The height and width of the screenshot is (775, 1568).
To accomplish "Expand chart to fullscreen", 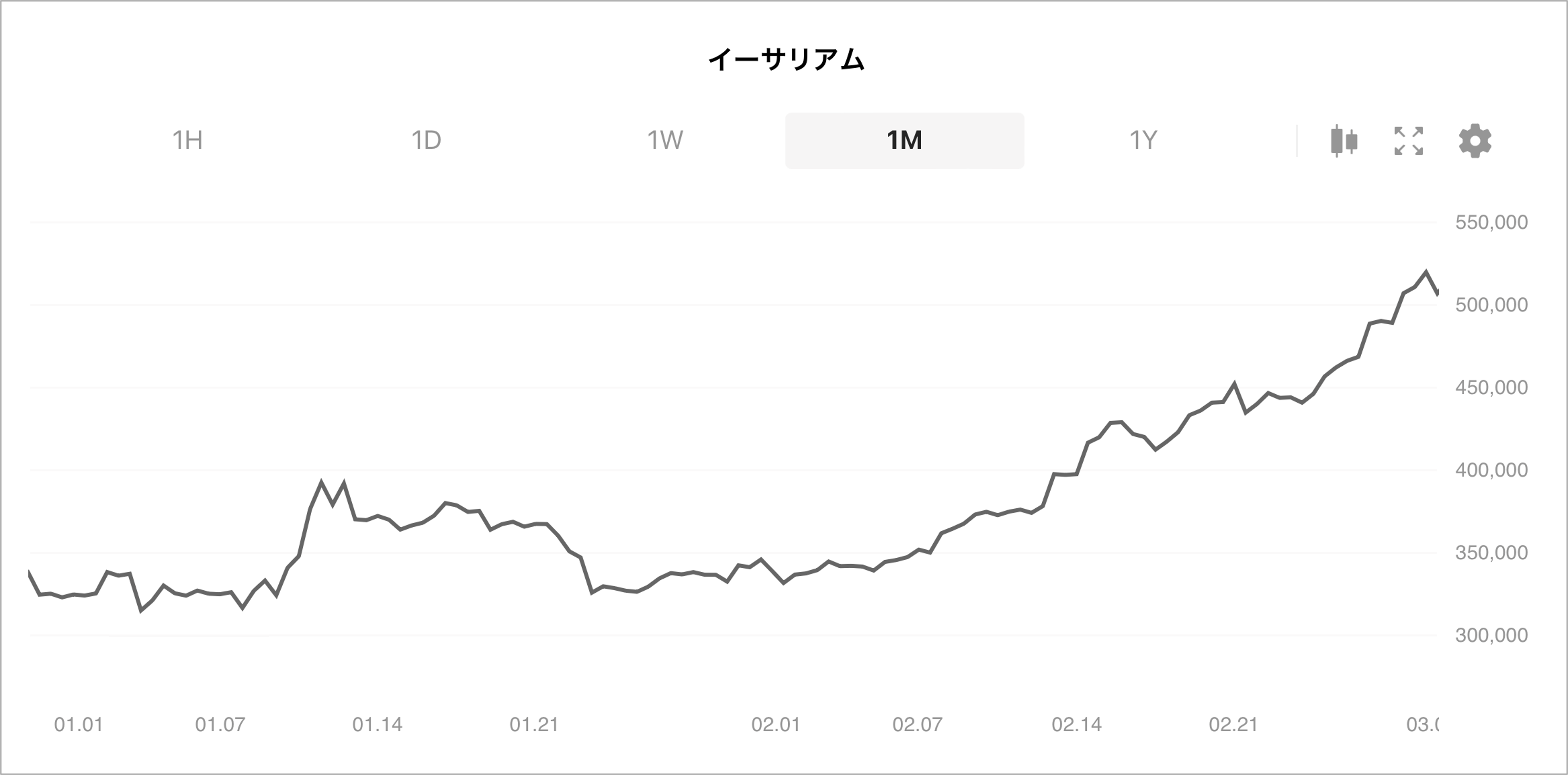I will pyautogui.click(x=1409, y=141).
